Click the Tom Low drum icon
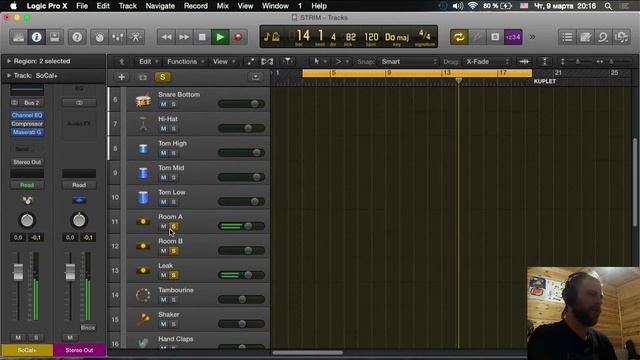The height and width of the screenshot is (360, 640). point(143,198)
